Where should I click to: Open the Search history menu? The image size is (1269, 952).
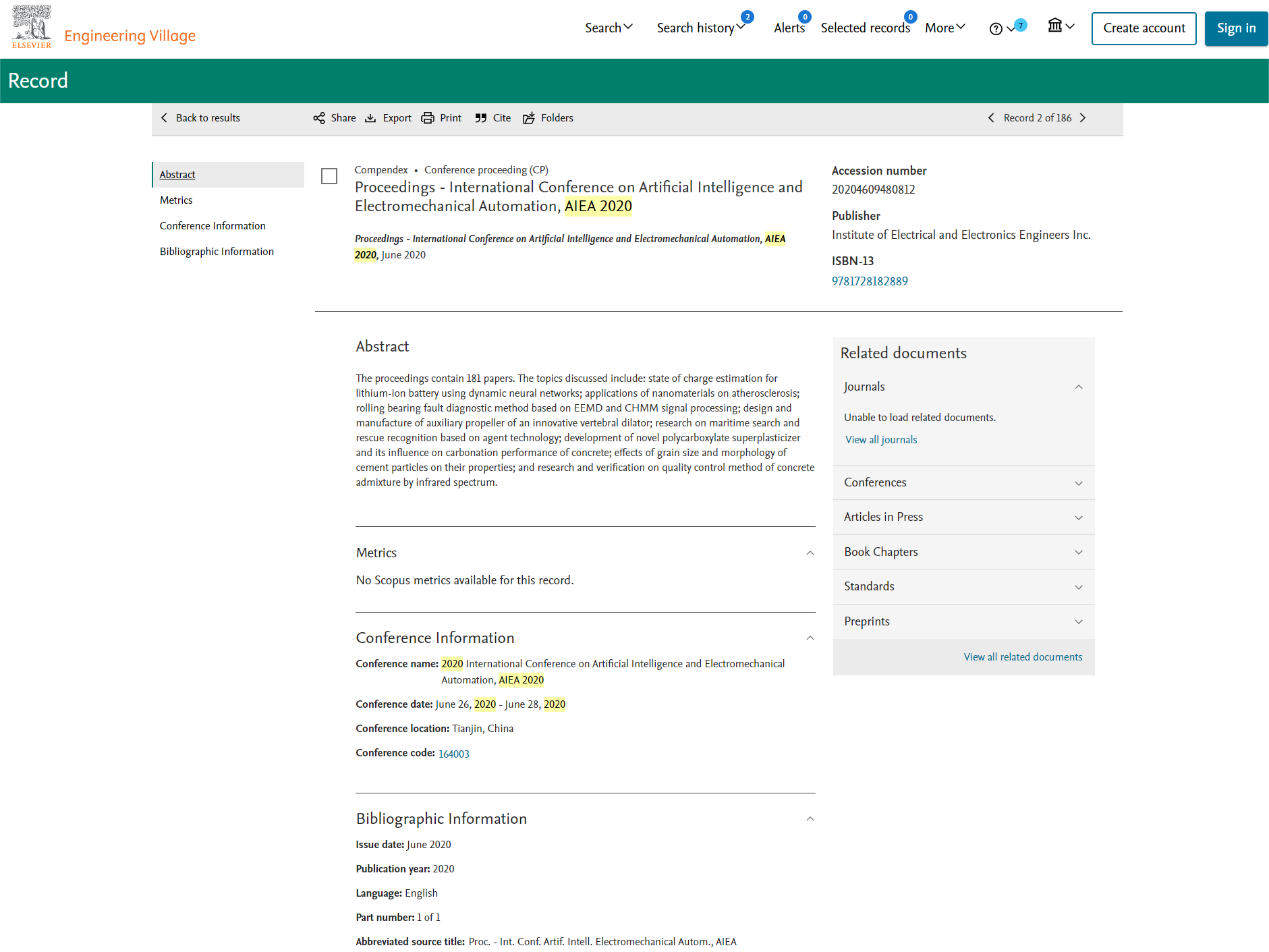[700, 28]
